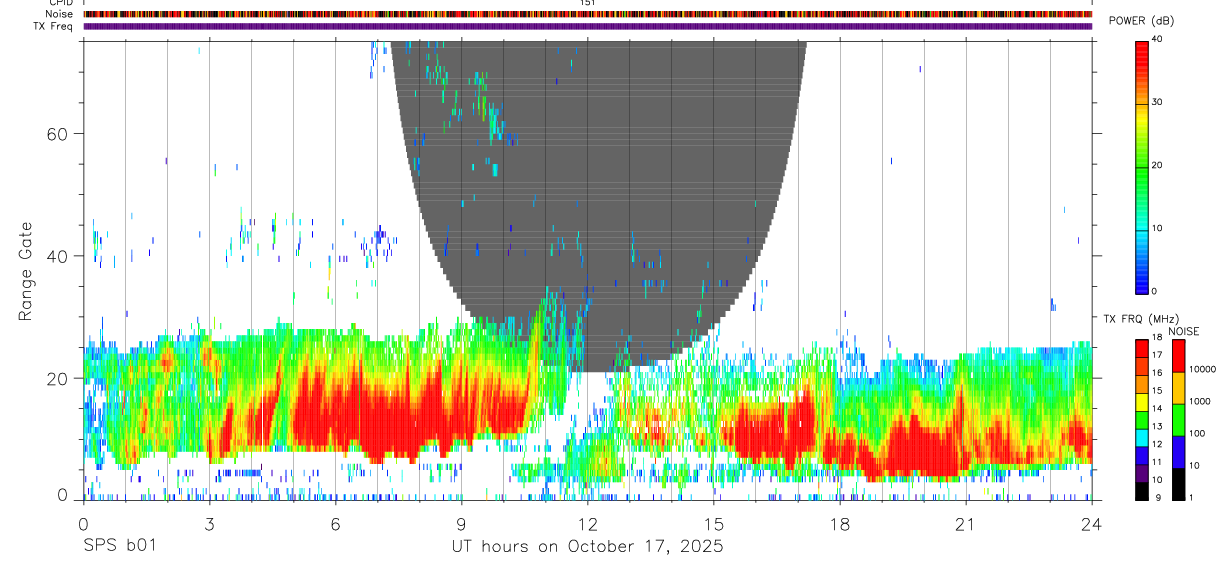This screenshot has width=1228, height=567.
Task: Click x-axis tick label '21'
Action: (x=966, y=524)
